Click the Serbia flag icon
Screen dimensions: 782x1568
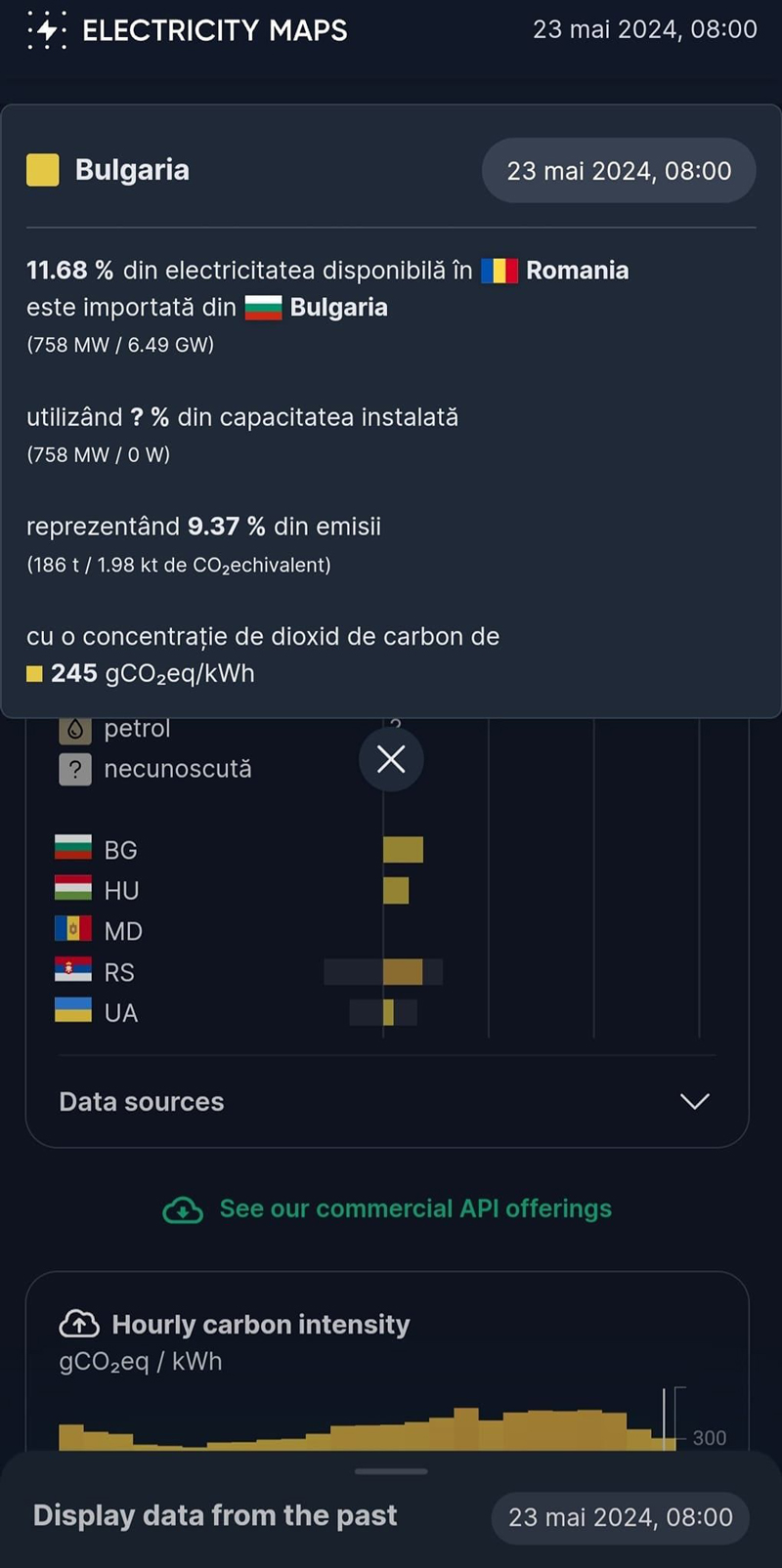coord(73,970)
